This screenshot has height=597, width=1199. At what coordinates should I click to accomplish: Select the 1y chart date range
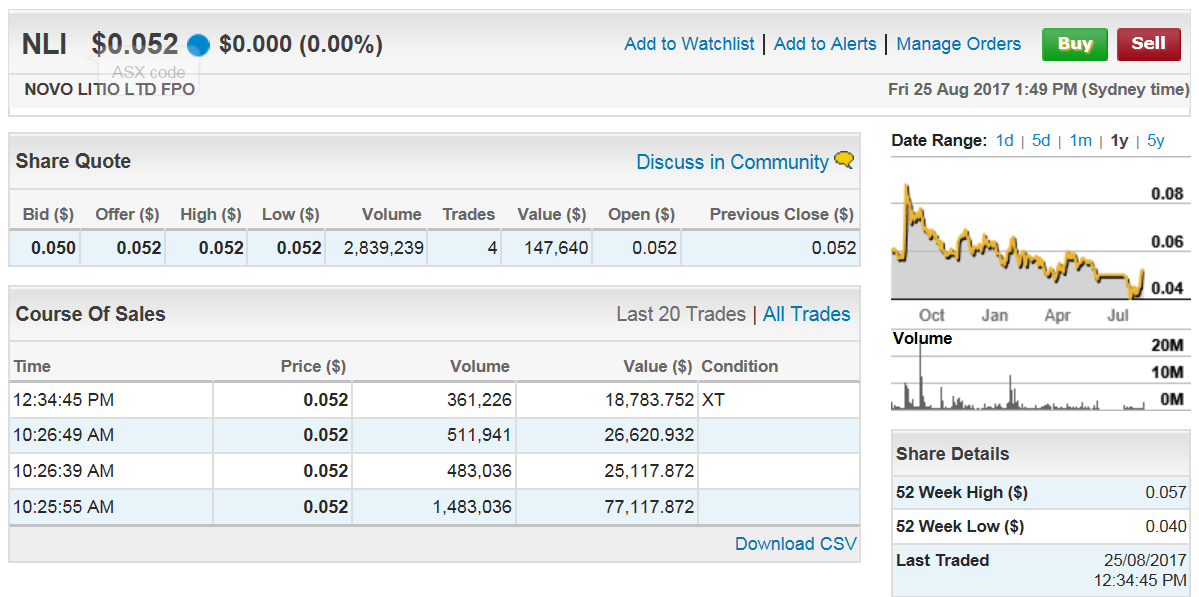1119,141
